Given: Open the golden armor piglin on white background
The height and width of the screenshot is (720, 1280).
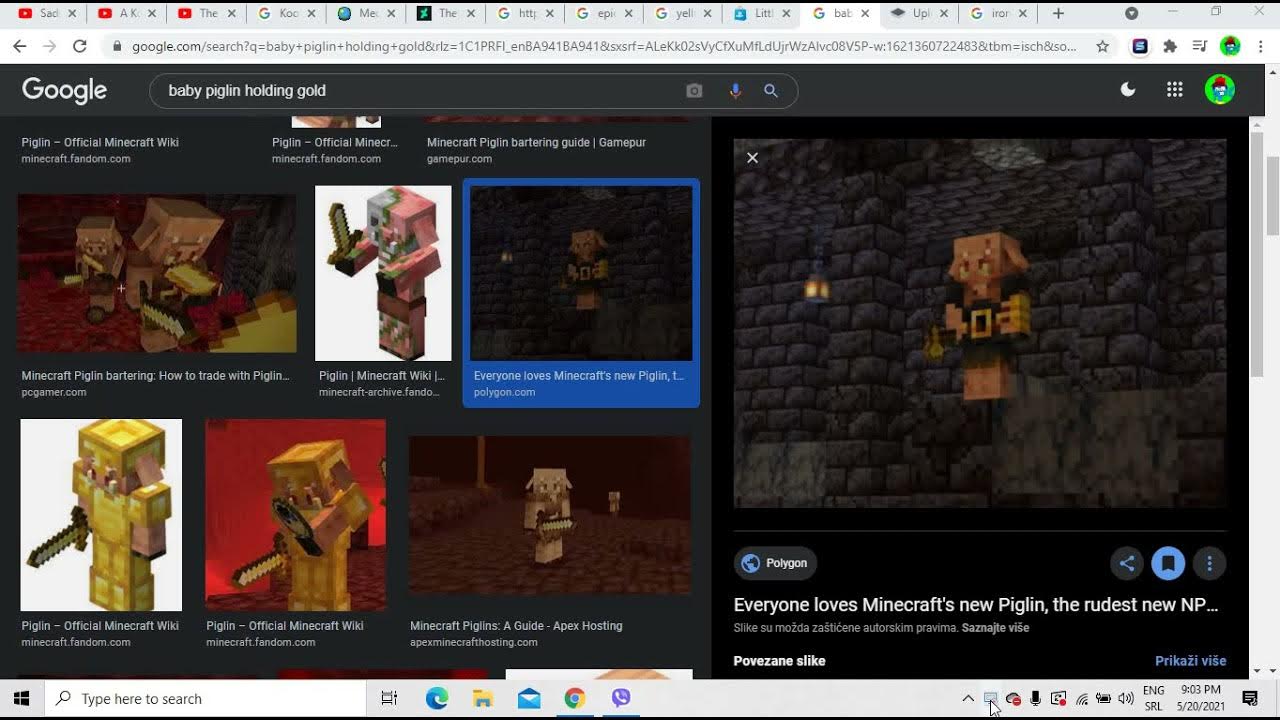Looking at the screenshot, I should tap(101, 515).
